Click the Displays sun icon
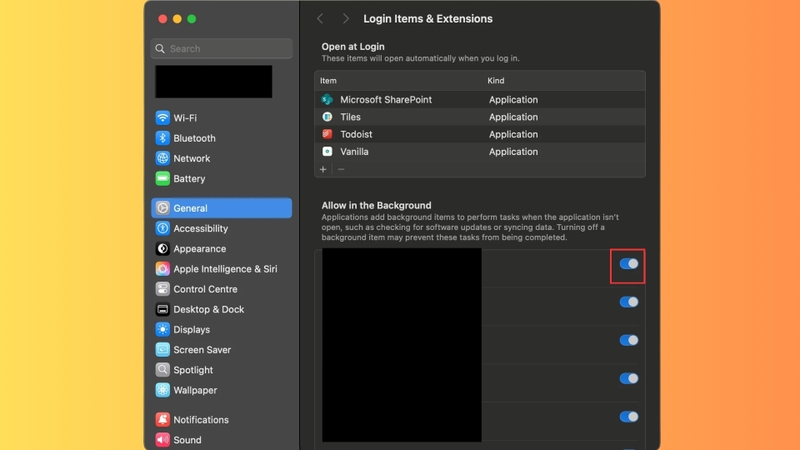This screenshot has width=800, height=450. tap(162, 330)
